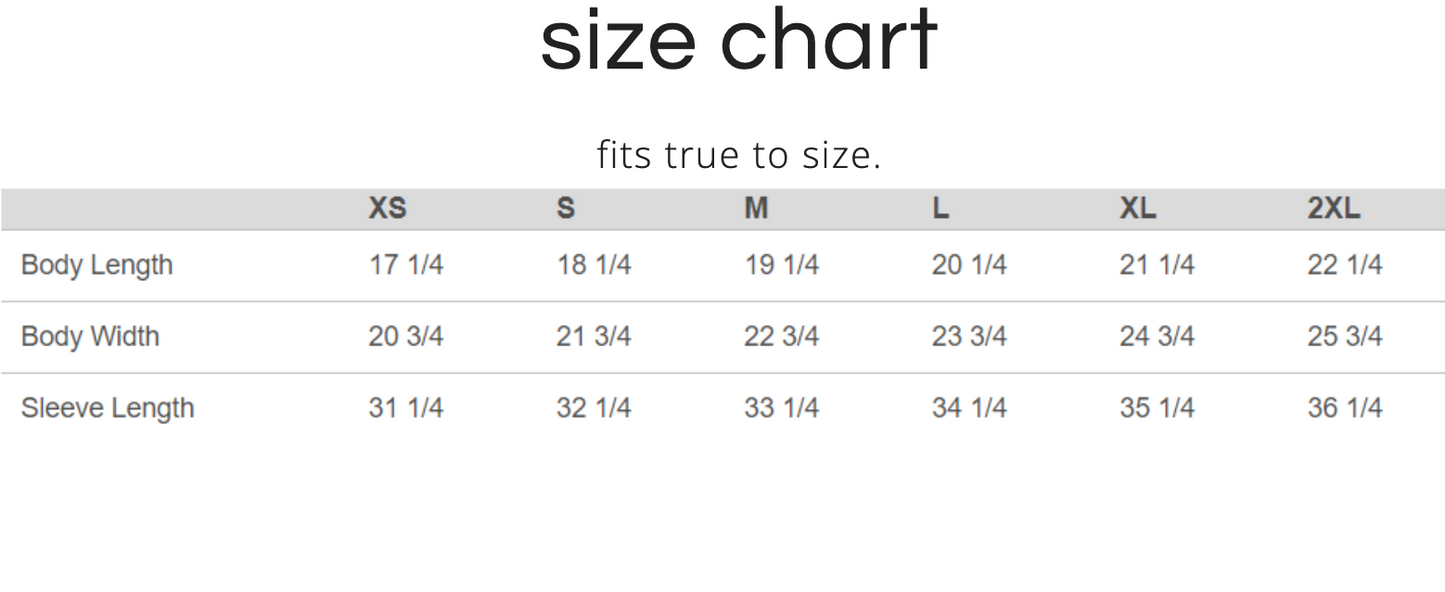Select the M column header

tap(756, 209)
